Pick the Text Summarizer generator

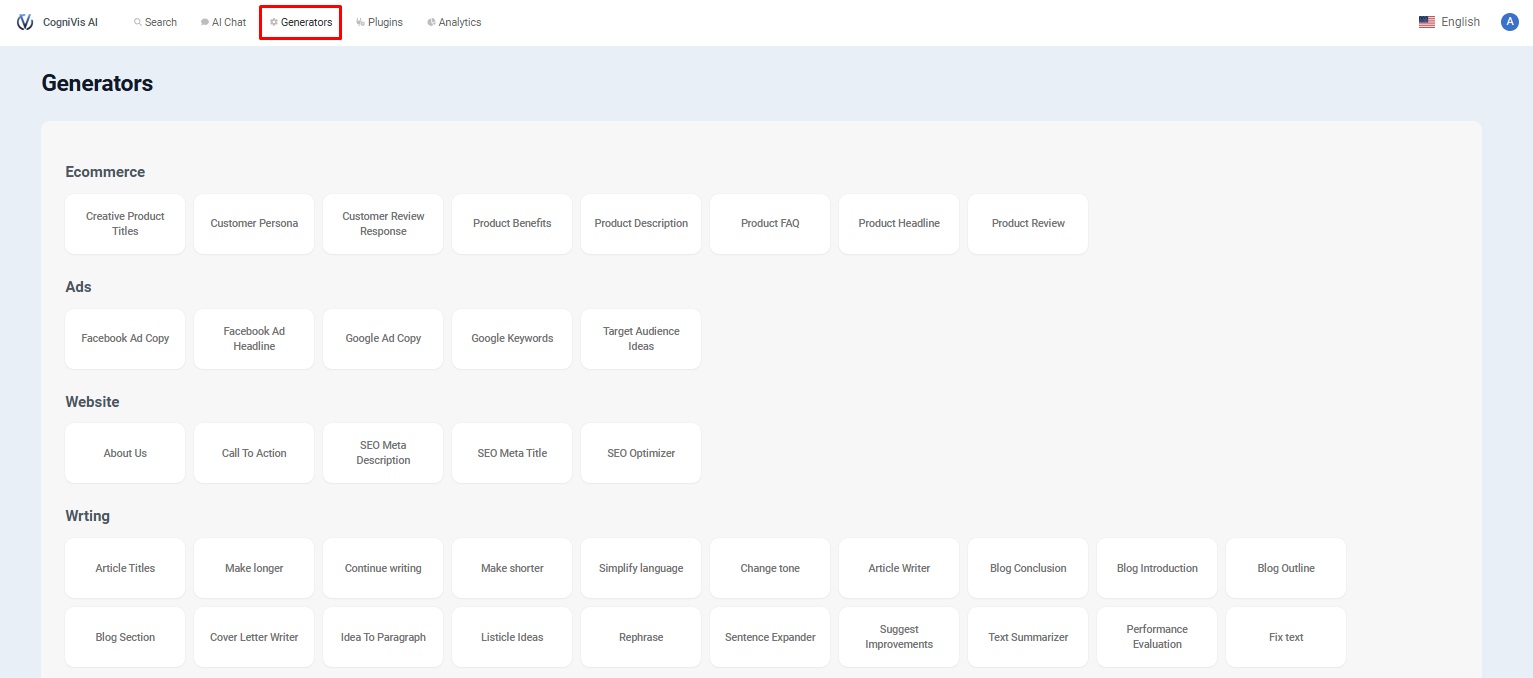(1028, 638)
